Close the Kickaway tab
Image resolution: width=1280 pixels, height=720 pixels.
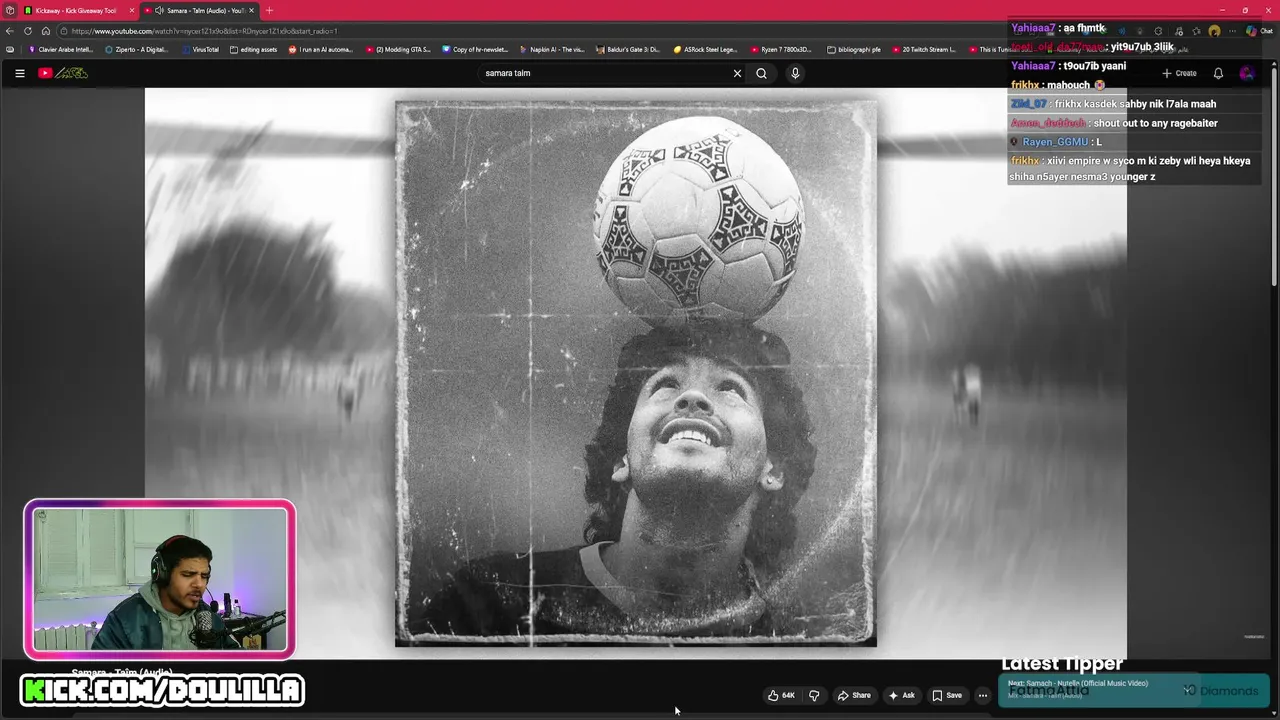(131, 10)
